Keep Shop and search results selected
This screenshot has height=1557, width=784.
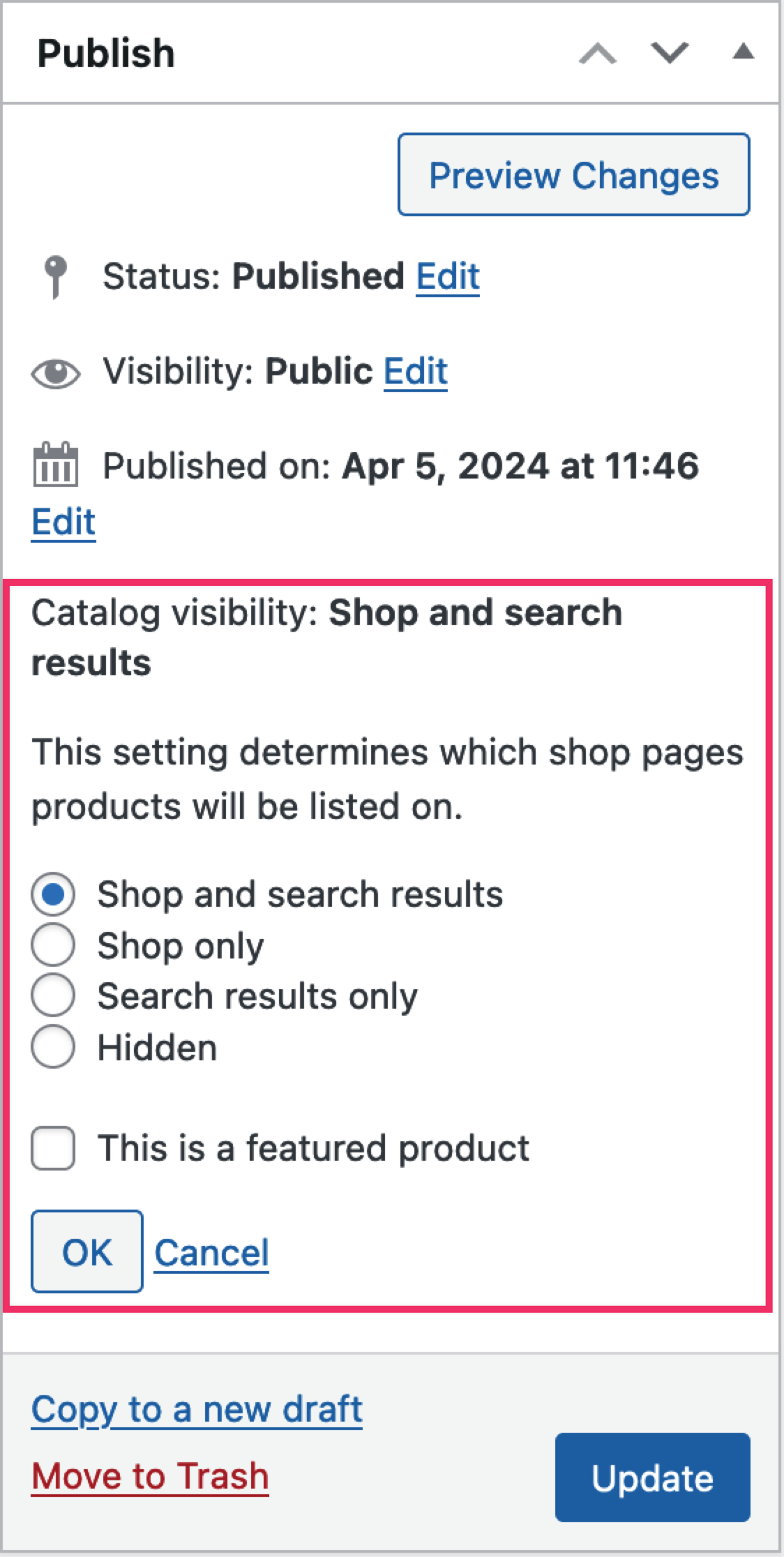[52, 895]
